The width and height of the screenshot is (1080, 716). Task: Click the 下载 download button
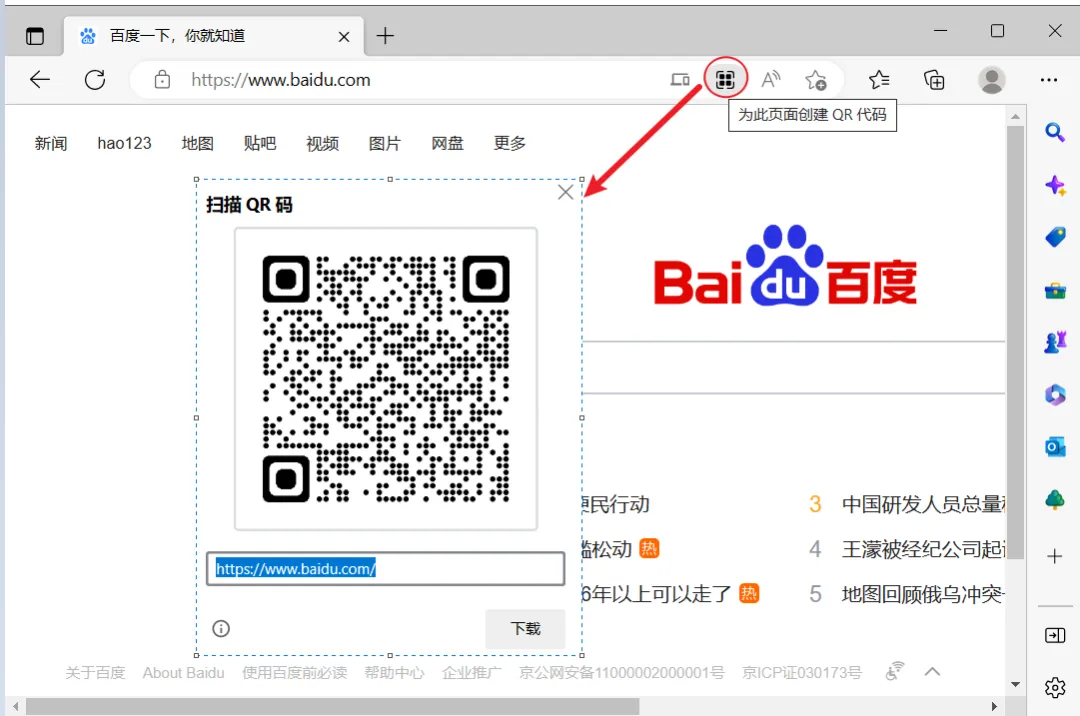pyautogui.click(x=525, y=628)
